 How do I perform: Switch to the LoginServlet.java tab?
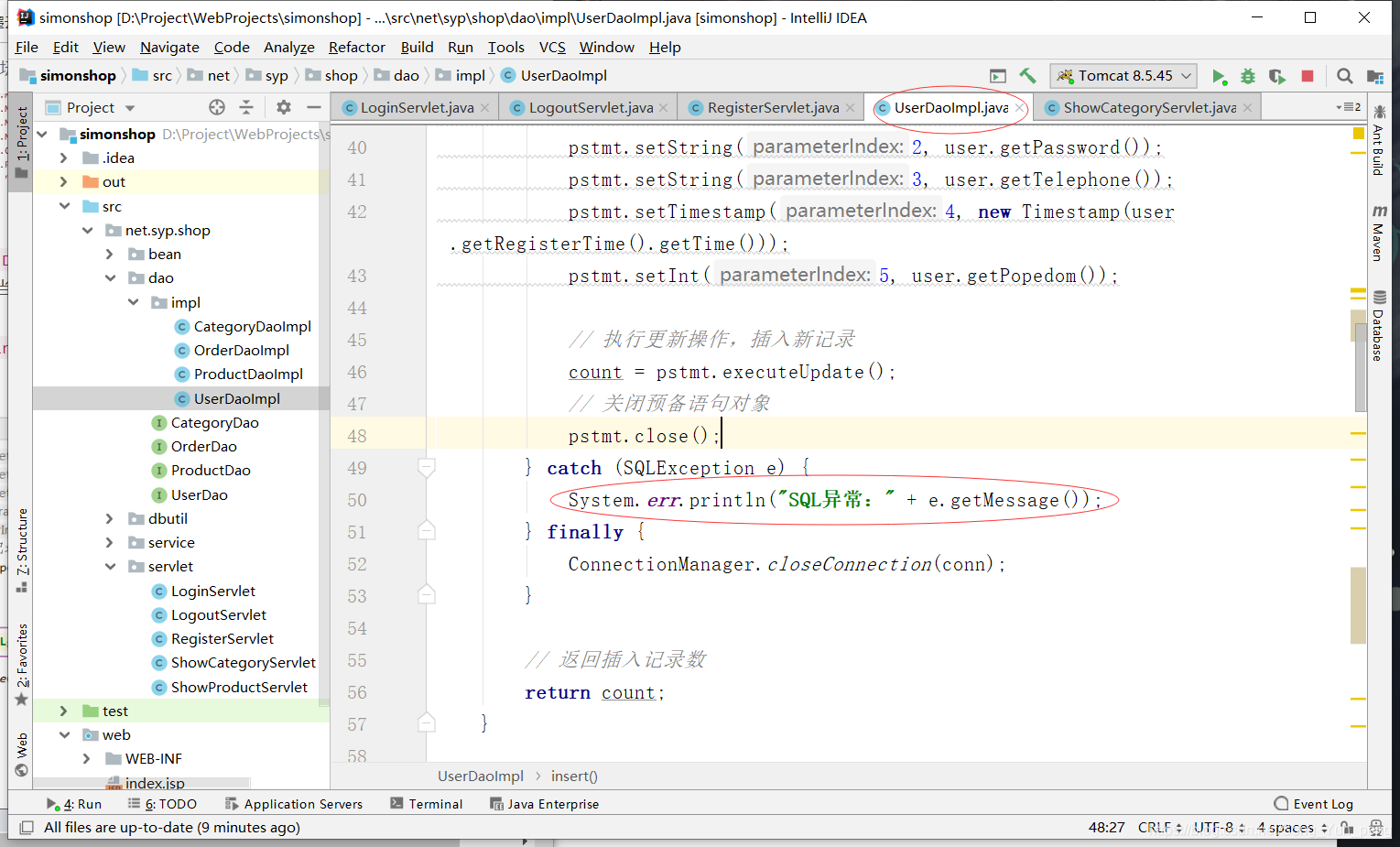[417, 108]
